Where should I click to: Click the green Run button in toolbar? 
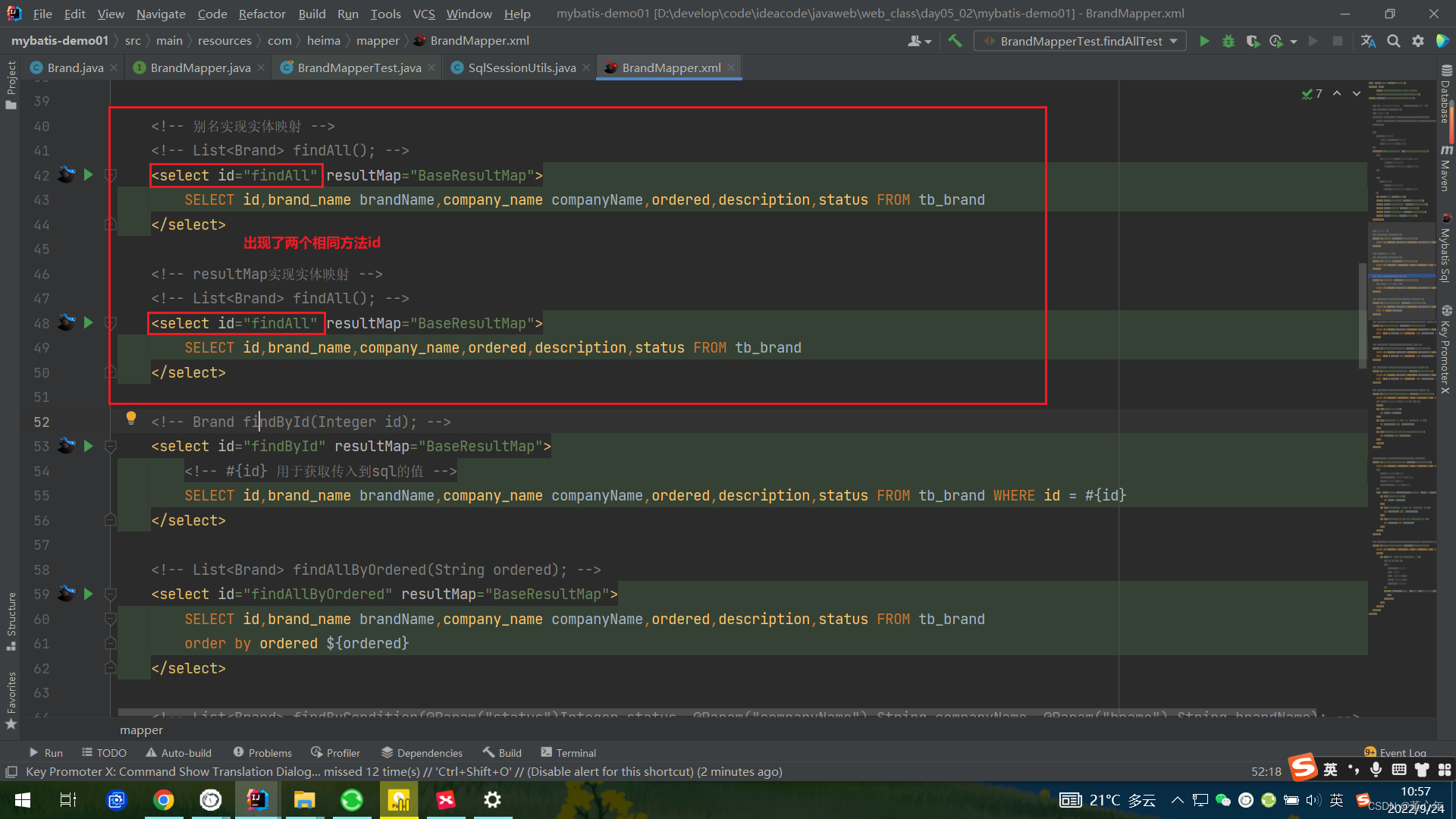point(1203,41)
